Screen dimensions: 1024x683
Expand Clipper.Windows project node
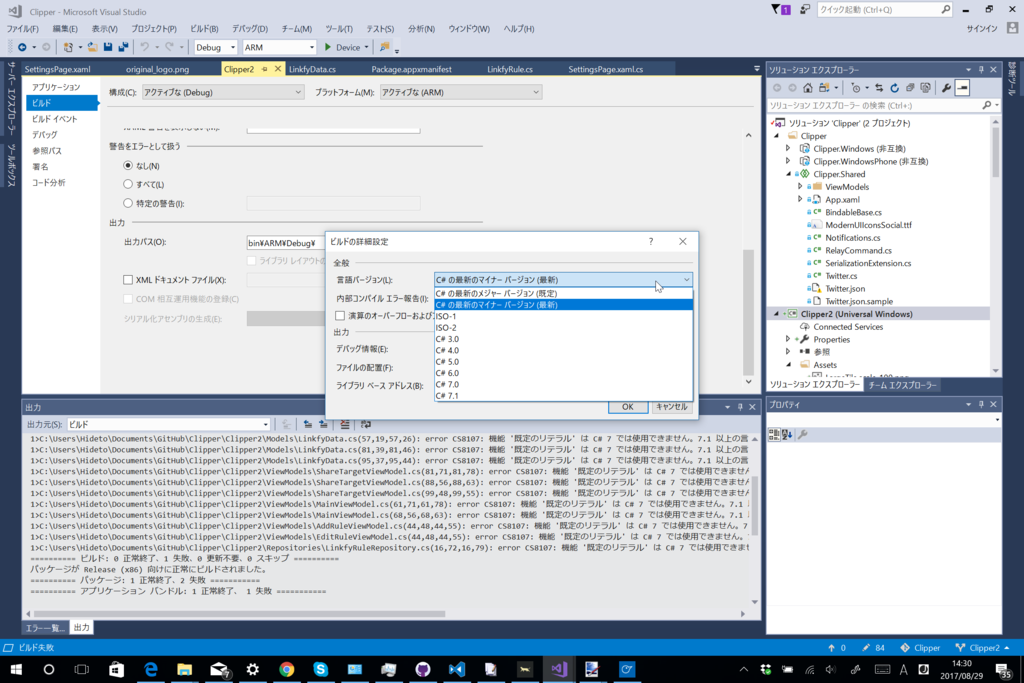(x=788, y=149)
